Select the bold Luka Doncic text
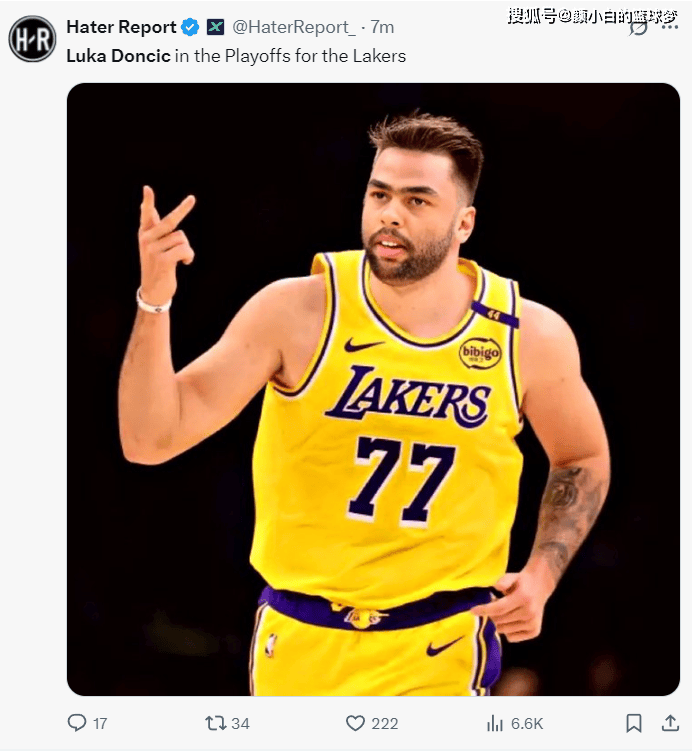This screenshot has width=692, height=751. tap(118, 56)
